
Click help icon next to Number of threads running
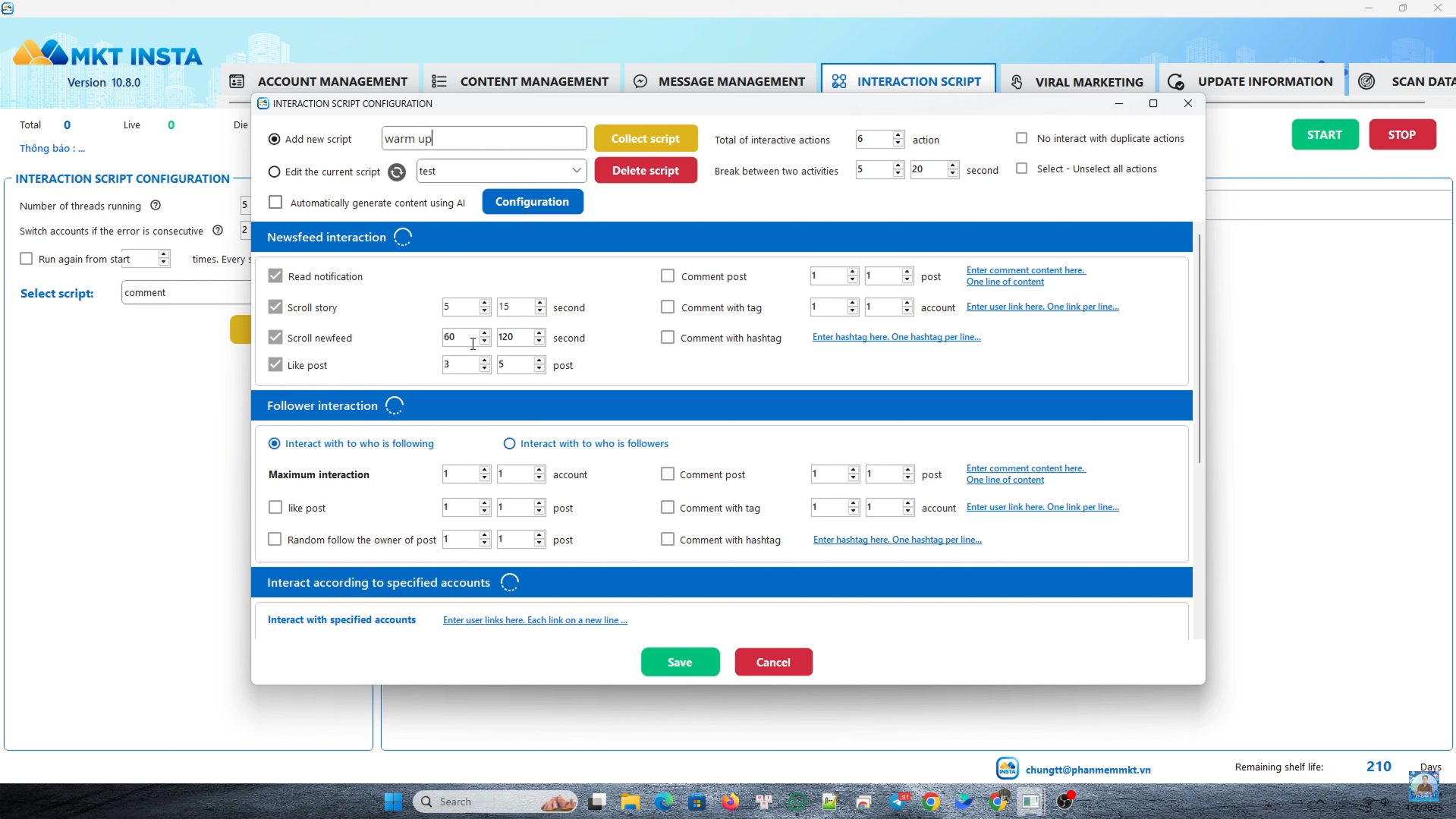pos(156,205)
